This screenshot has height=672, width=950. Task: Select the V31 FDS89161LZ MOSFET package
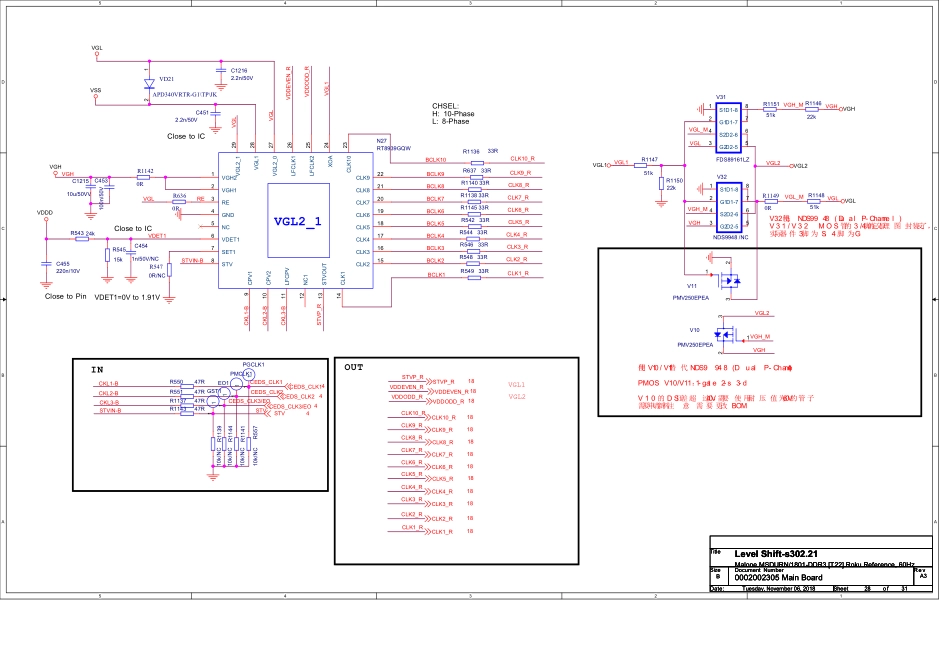728,128
